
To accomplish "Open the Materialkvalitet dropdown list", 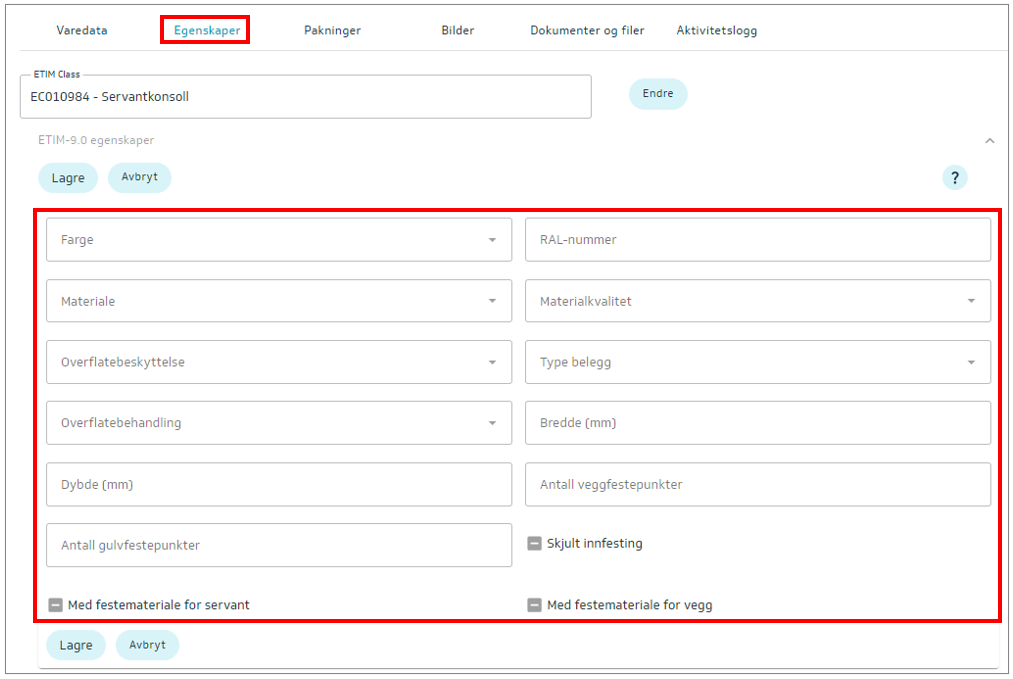I will 757,301.
